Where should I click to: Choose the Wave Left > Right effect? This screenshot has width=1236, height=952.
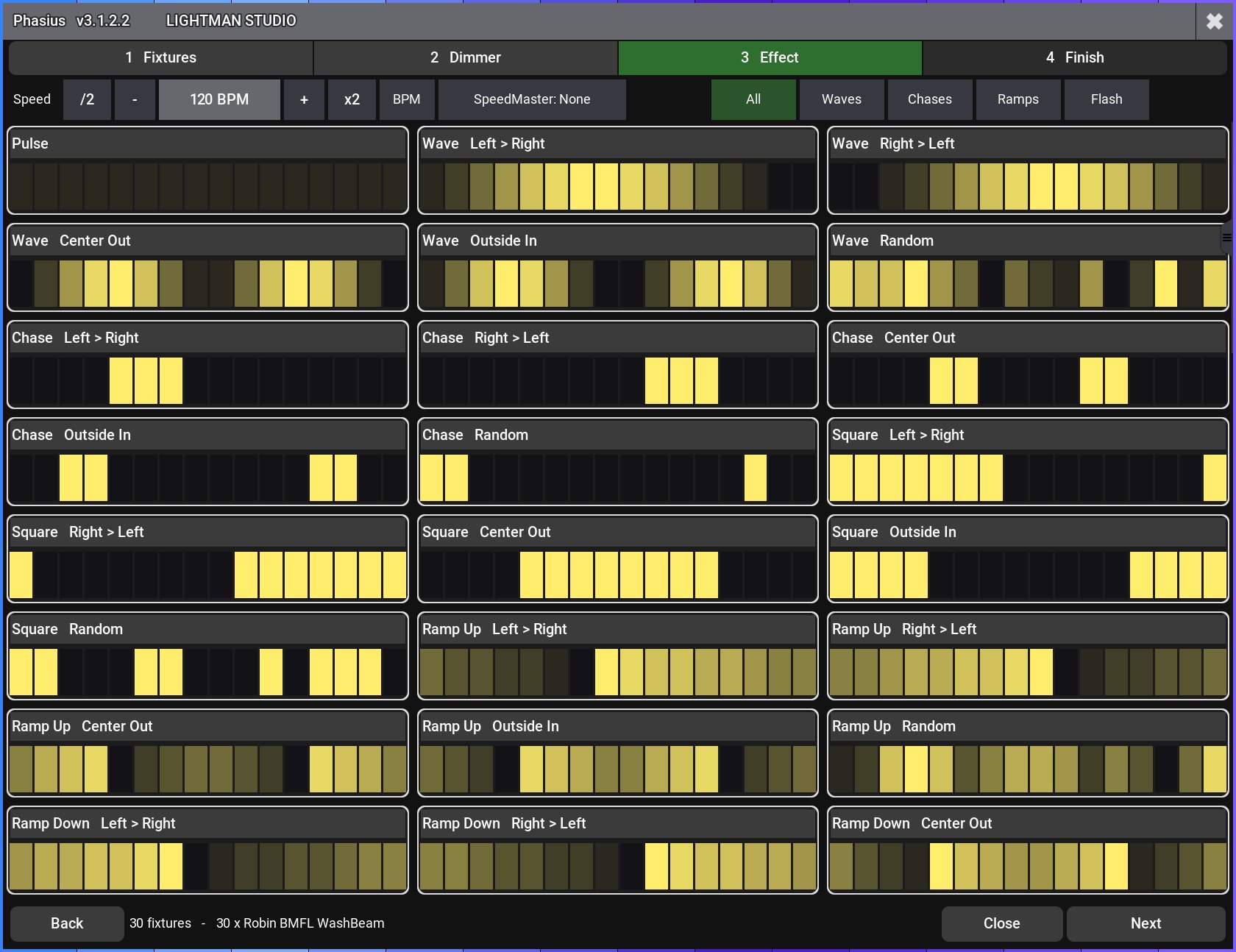tap(618, 171)
